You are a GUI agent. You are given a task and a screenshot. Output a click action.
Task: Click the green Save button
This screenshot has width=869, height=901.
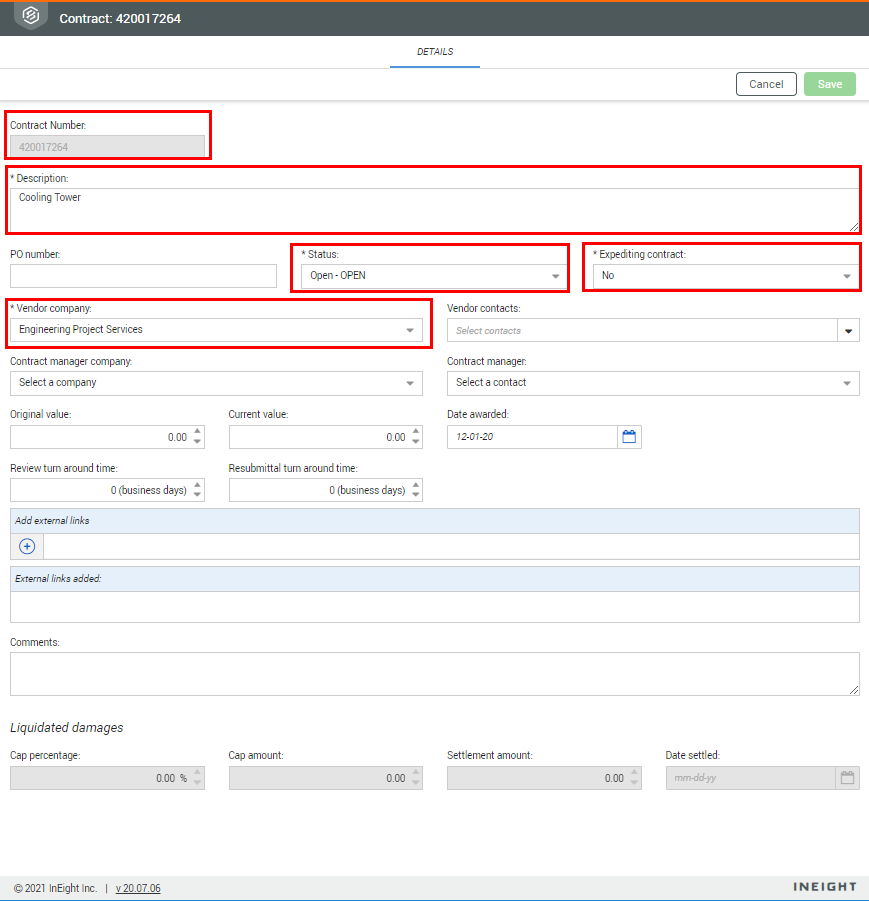point(830,84)
